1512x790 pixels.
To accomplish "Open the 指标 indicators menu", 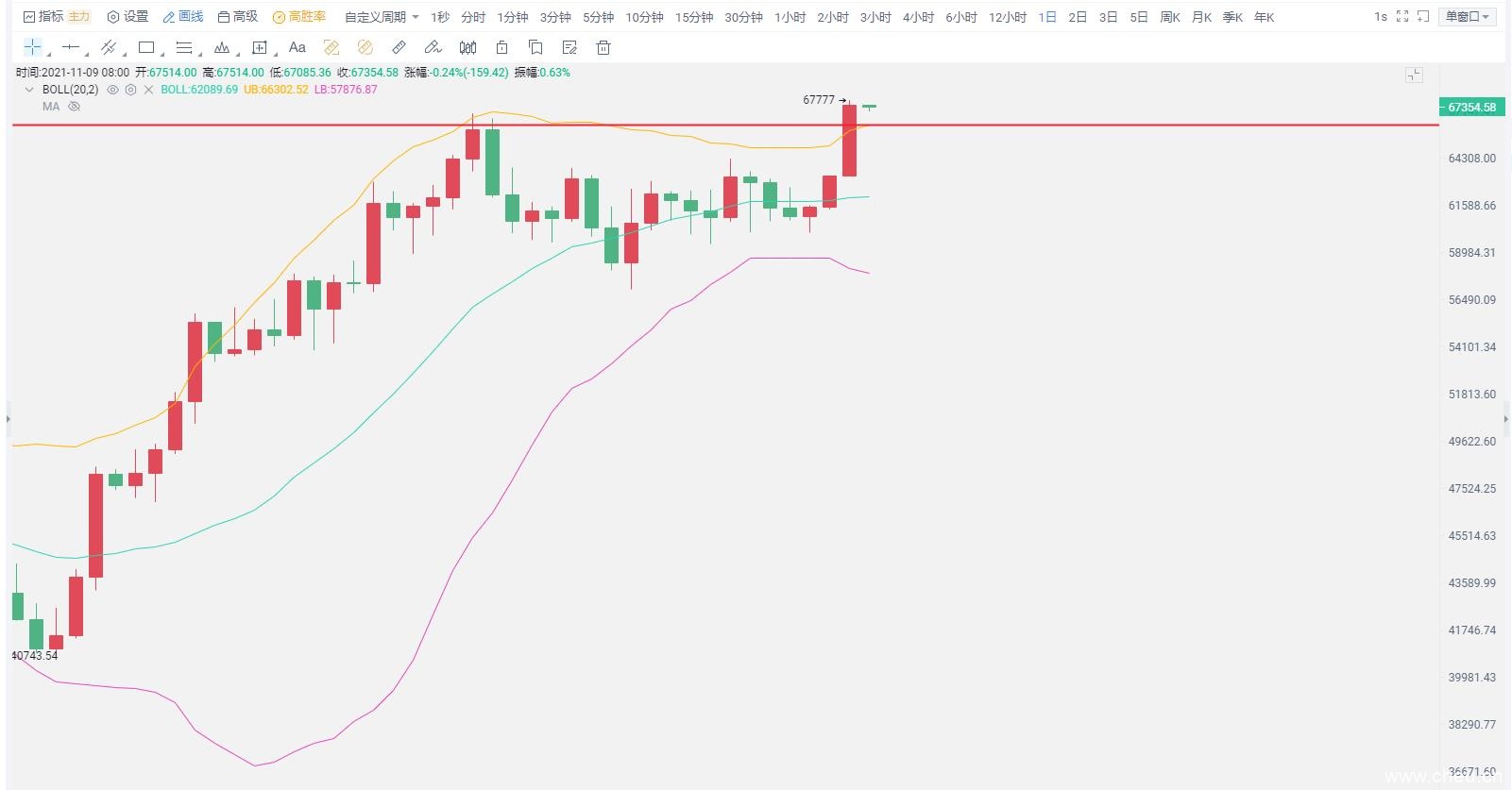I will 43,17.
